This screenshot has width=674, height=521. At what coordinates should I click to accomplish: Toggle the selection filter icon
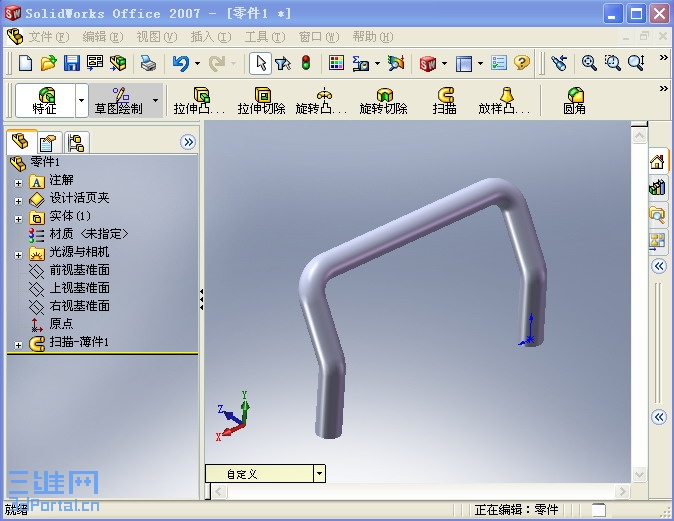coord(282,63)
